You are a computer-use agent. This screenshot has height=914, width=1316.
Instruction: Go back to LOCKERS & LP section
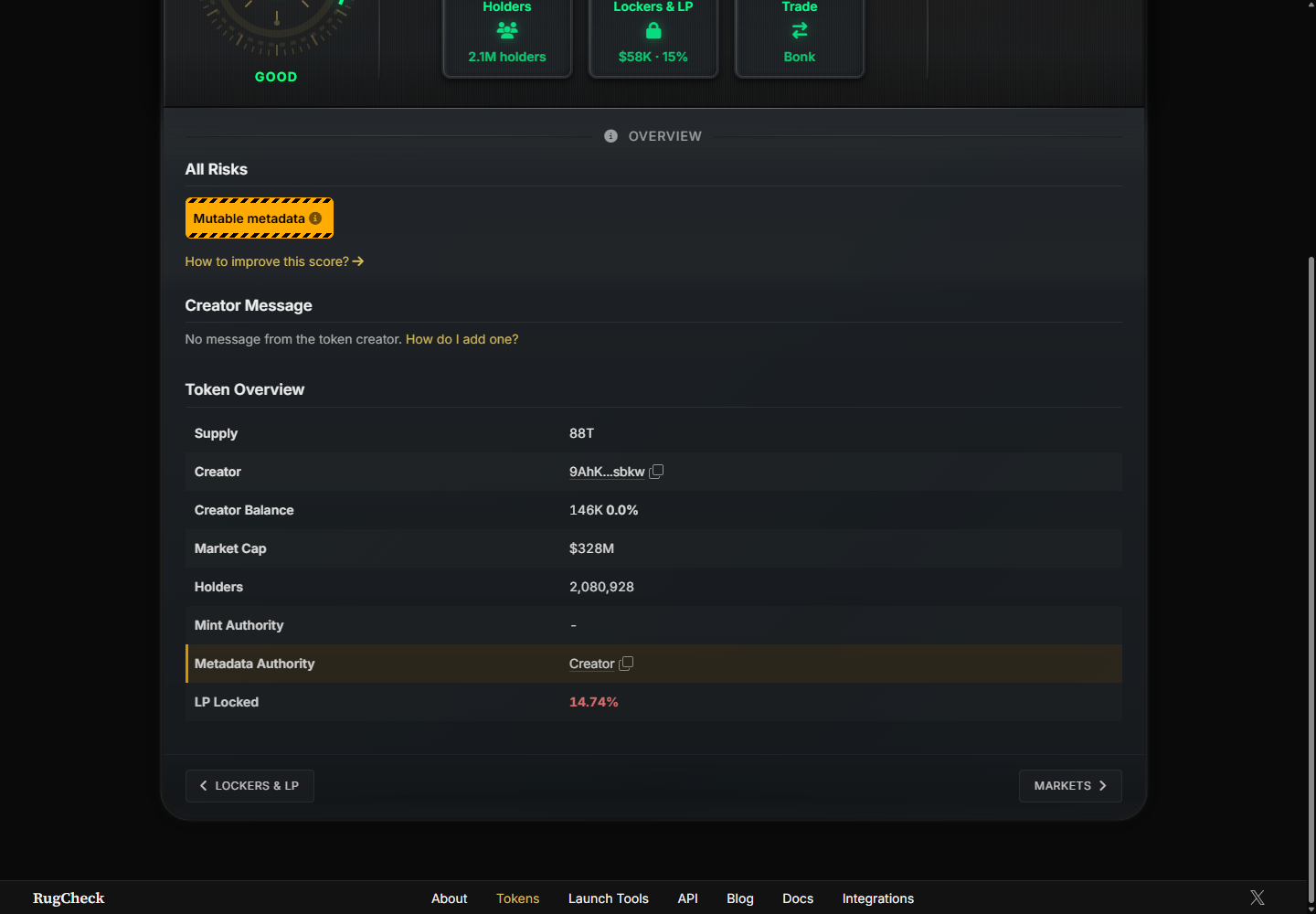click(x=249, y=786)
